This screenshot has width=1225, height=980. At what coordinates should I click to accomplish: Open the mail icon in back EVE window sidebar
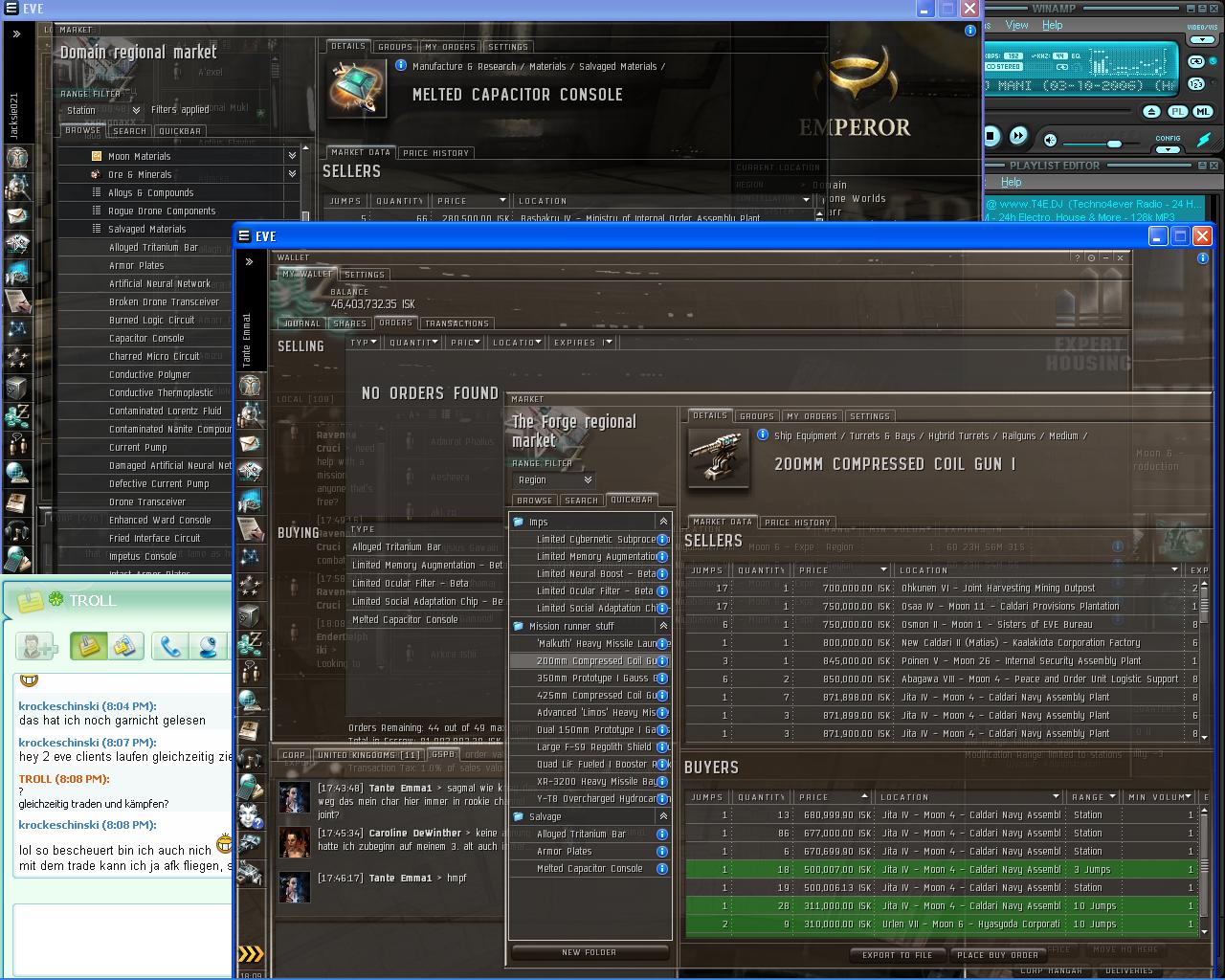[16, 214]
